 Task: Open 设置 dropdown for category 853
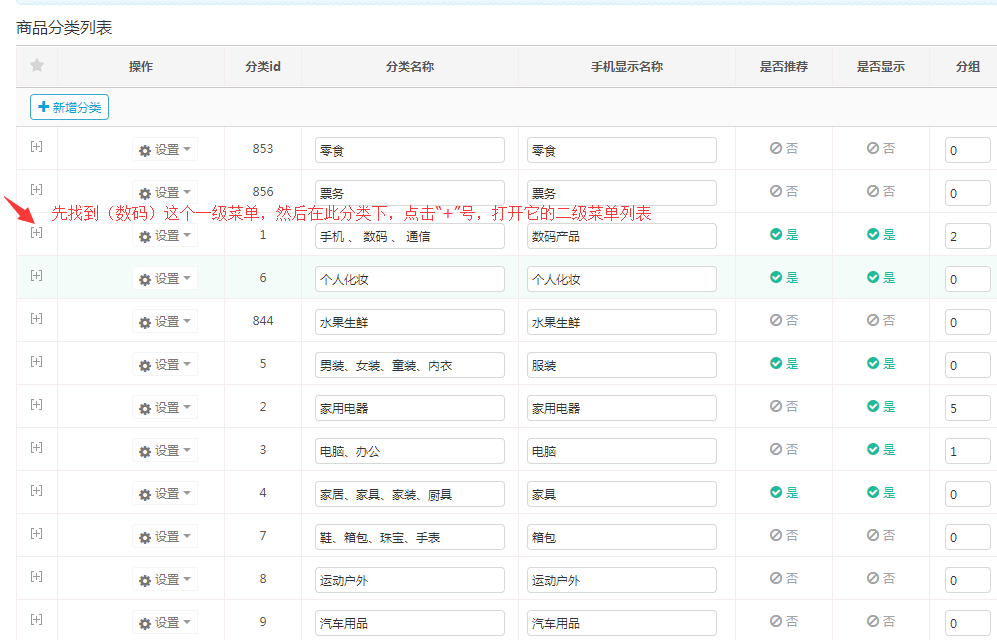coord(165,149)
